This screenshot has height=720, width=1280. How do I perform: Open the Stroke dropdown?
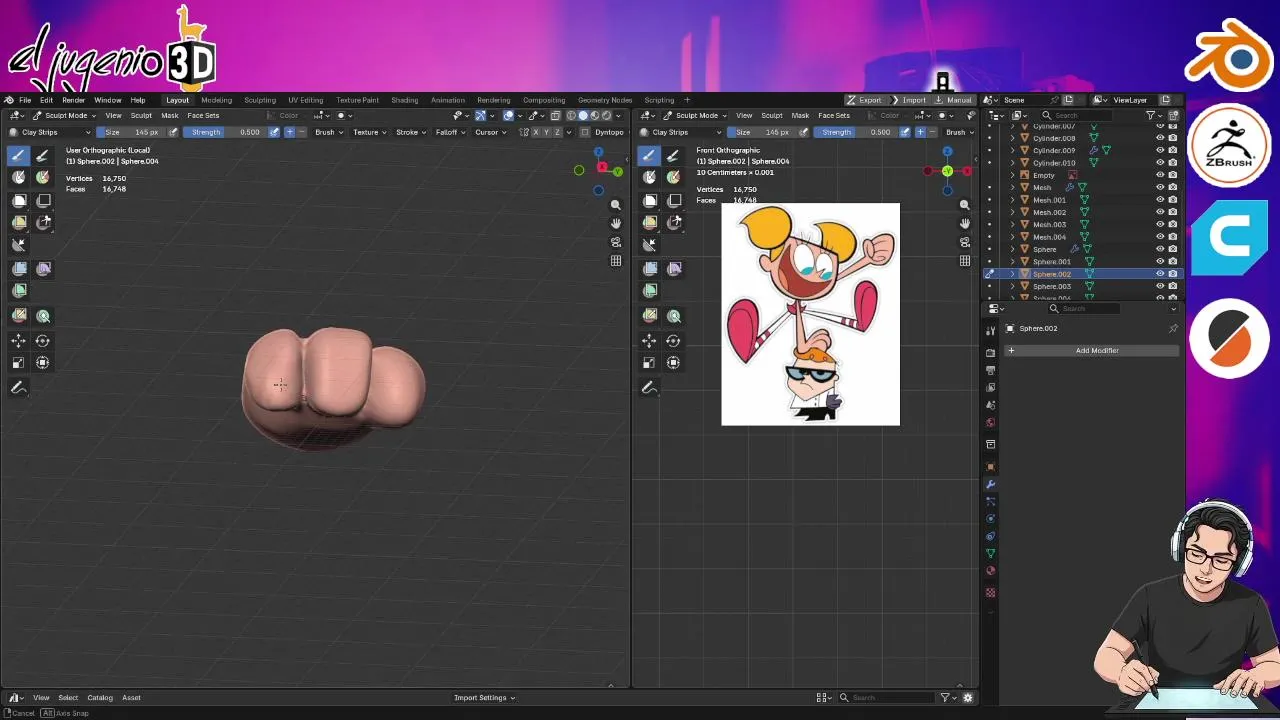point(410,132)
